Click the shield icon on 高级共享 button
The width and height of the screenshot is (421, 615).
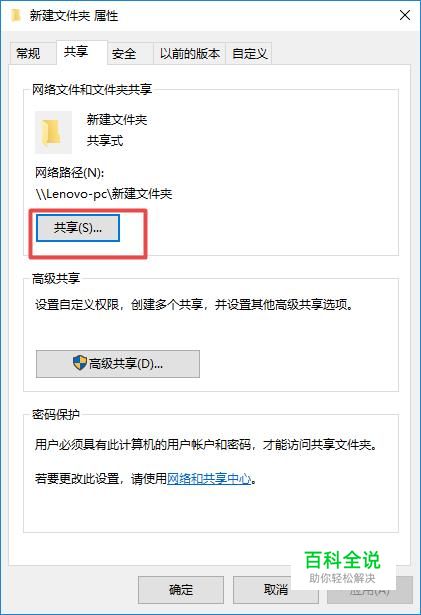click(80, 363)
